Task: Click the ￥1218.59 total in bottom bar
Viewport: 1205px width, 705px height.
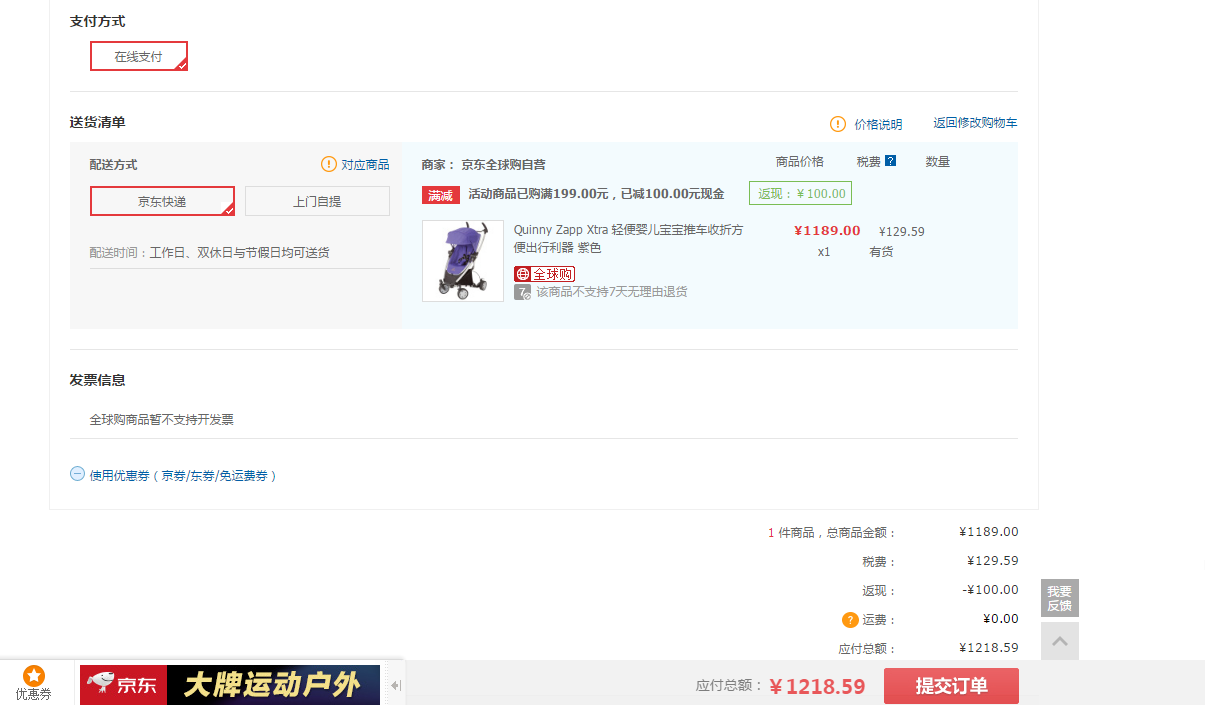Action: pyautogui.click(x=817, y=686)
